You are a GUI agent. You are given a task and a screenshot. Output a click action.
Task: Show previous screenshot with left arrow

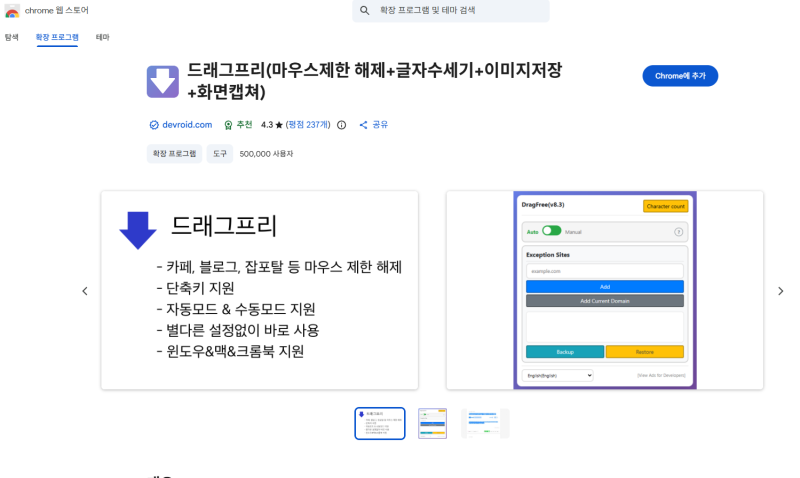85,291
